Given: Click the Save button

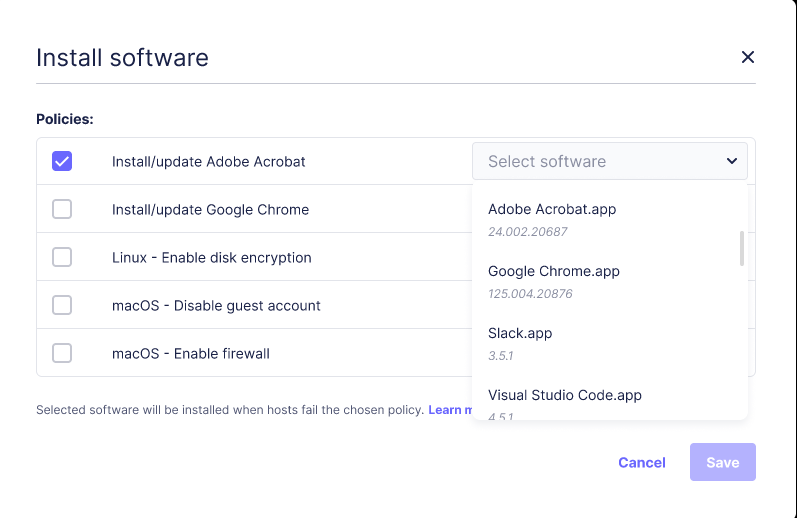Looking at the screenshot, I should click(722, 462).
